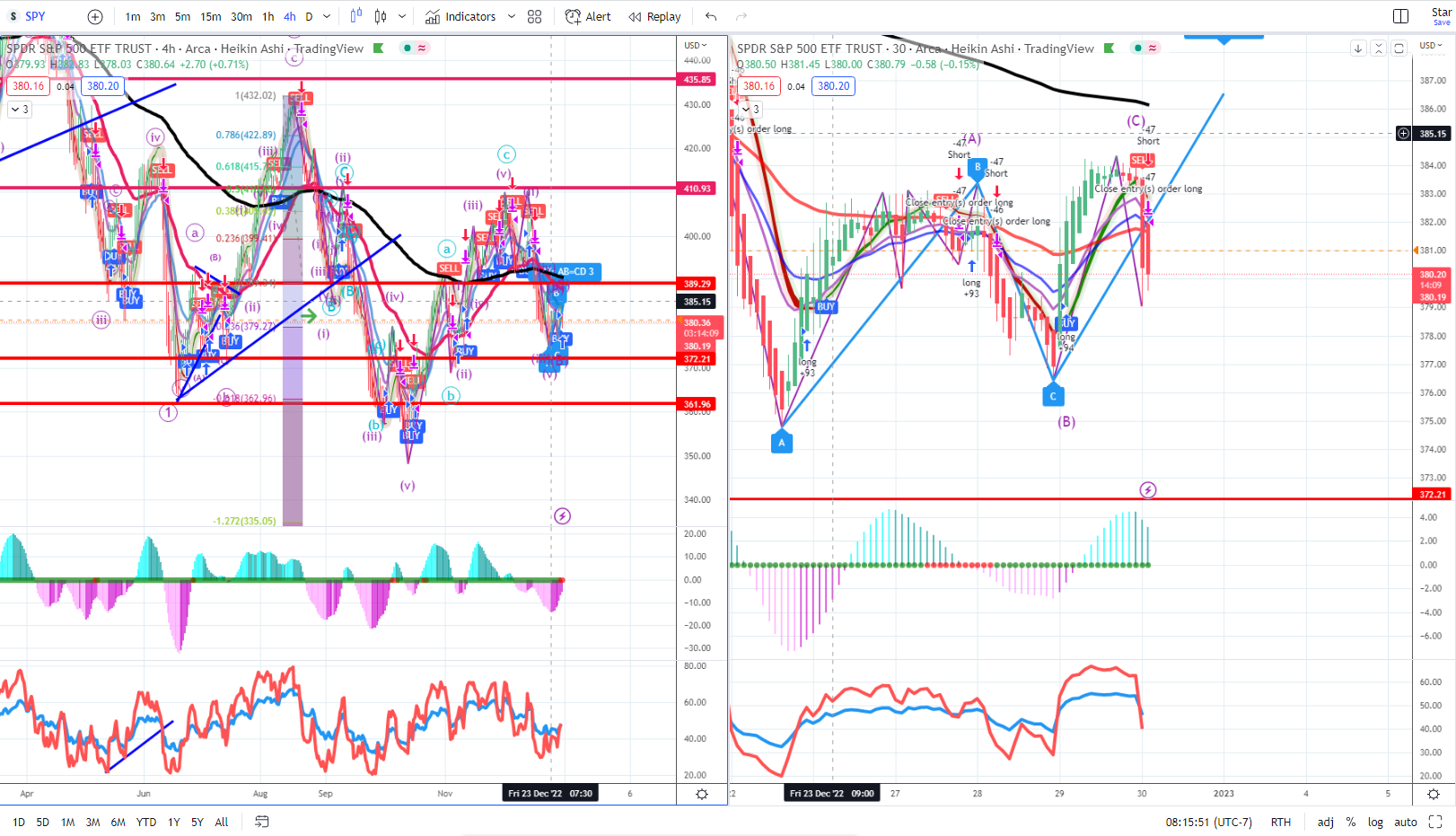This screenshot has width=1456, height=836.
Task: Click Save under the layout name
Action: click(1442, 22)
